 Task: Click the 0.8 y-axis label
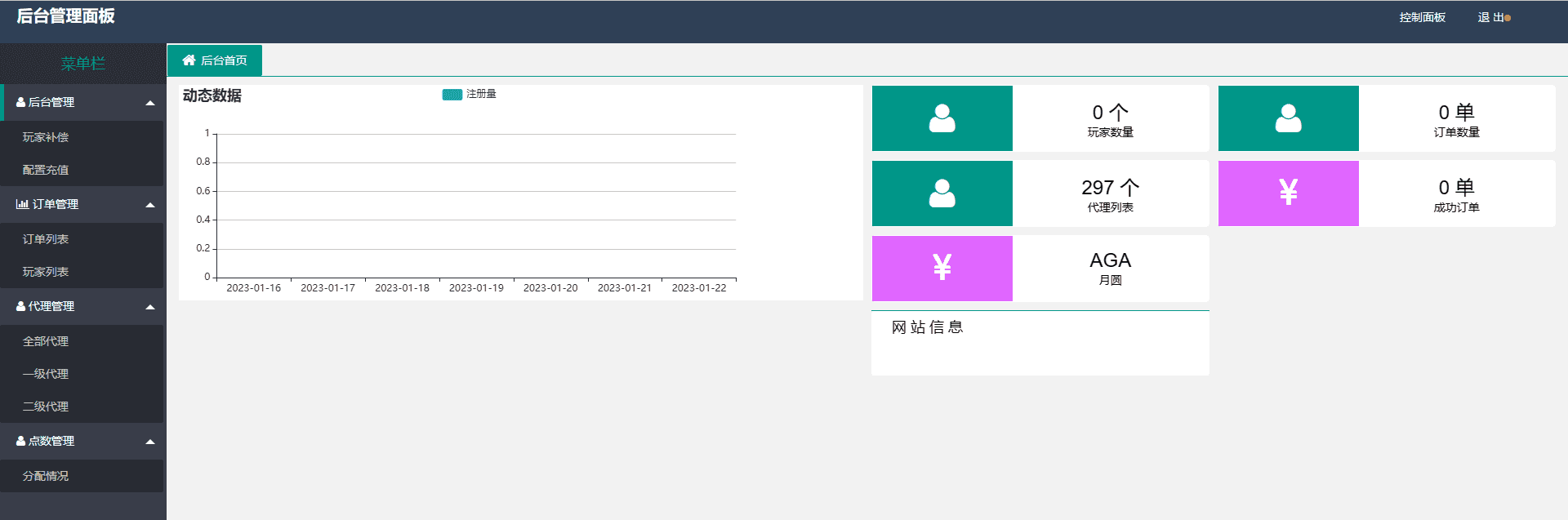coord(203,162)
